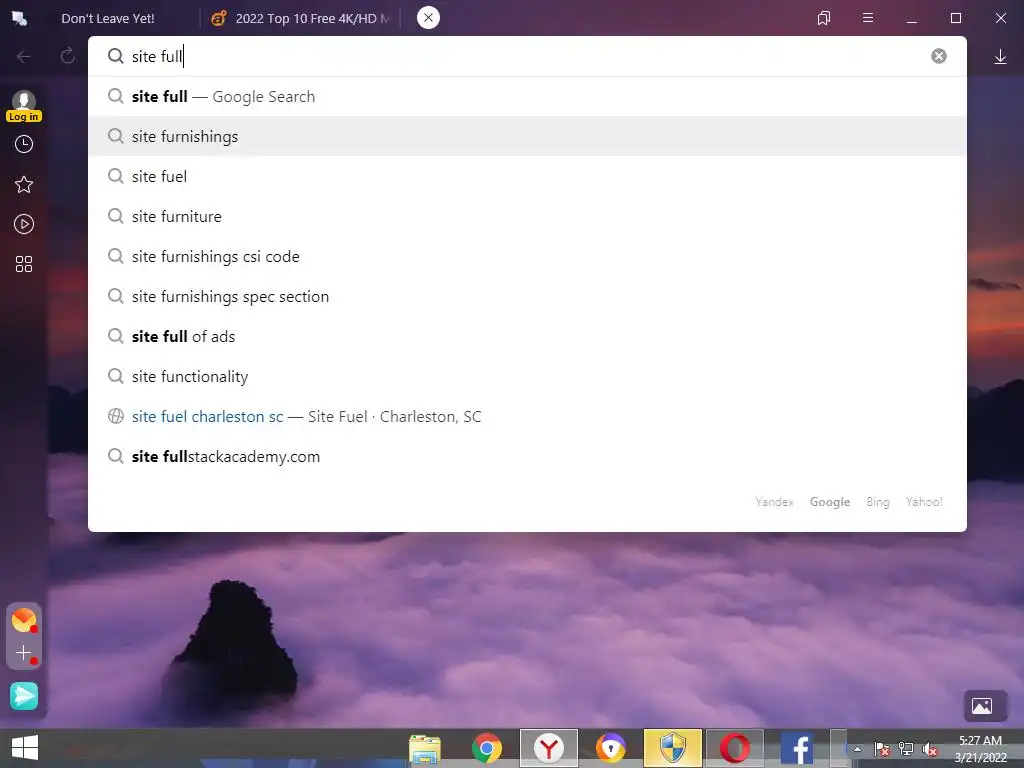The width and height of the screenshot is (1024, 768).
Task: Select "site furnishings spec section" suggestion
Action: [x=527, y=296]
